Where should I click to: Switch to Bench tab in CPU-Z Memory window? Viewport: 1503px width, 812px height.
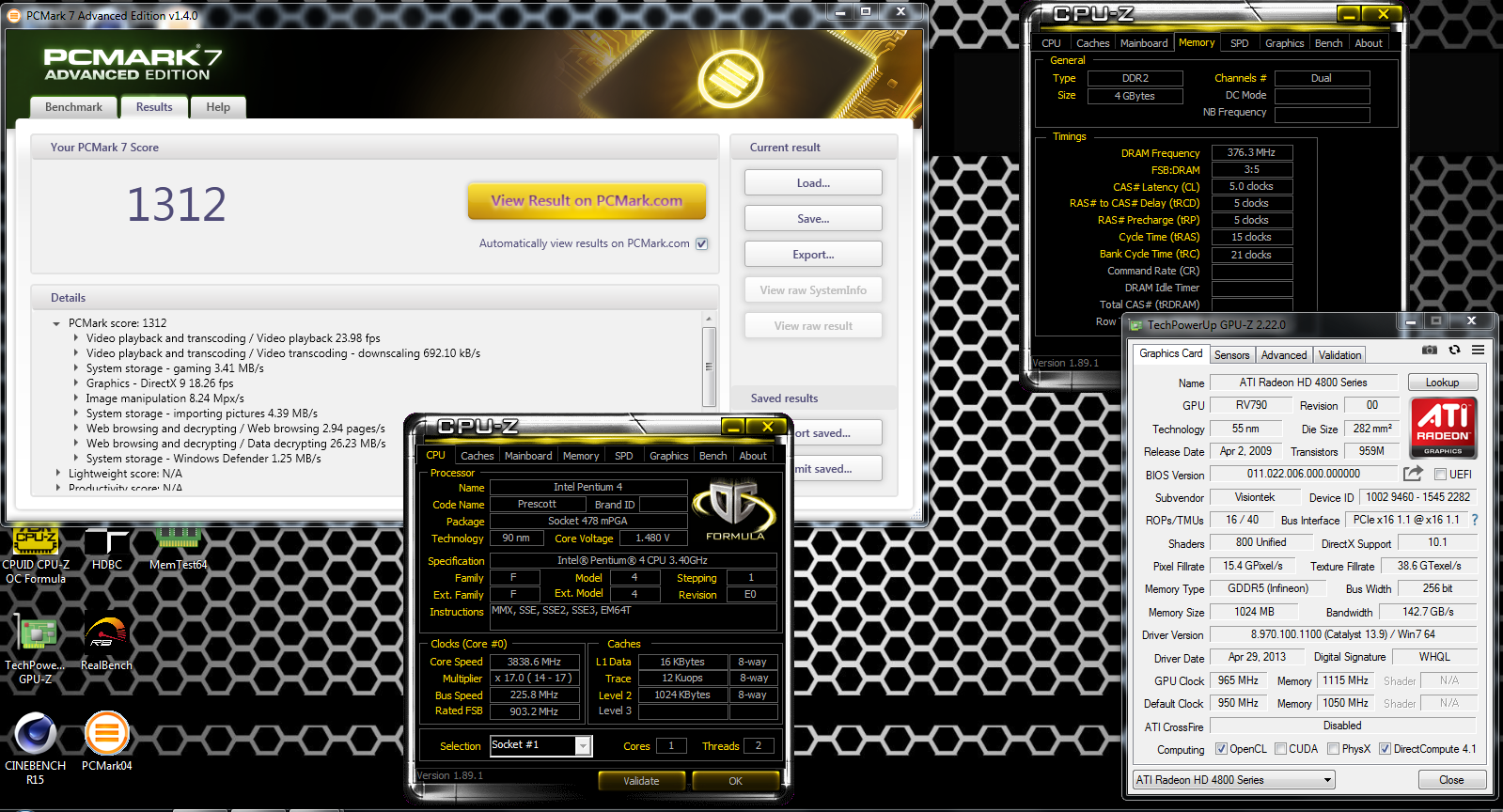click(1328, 43)
